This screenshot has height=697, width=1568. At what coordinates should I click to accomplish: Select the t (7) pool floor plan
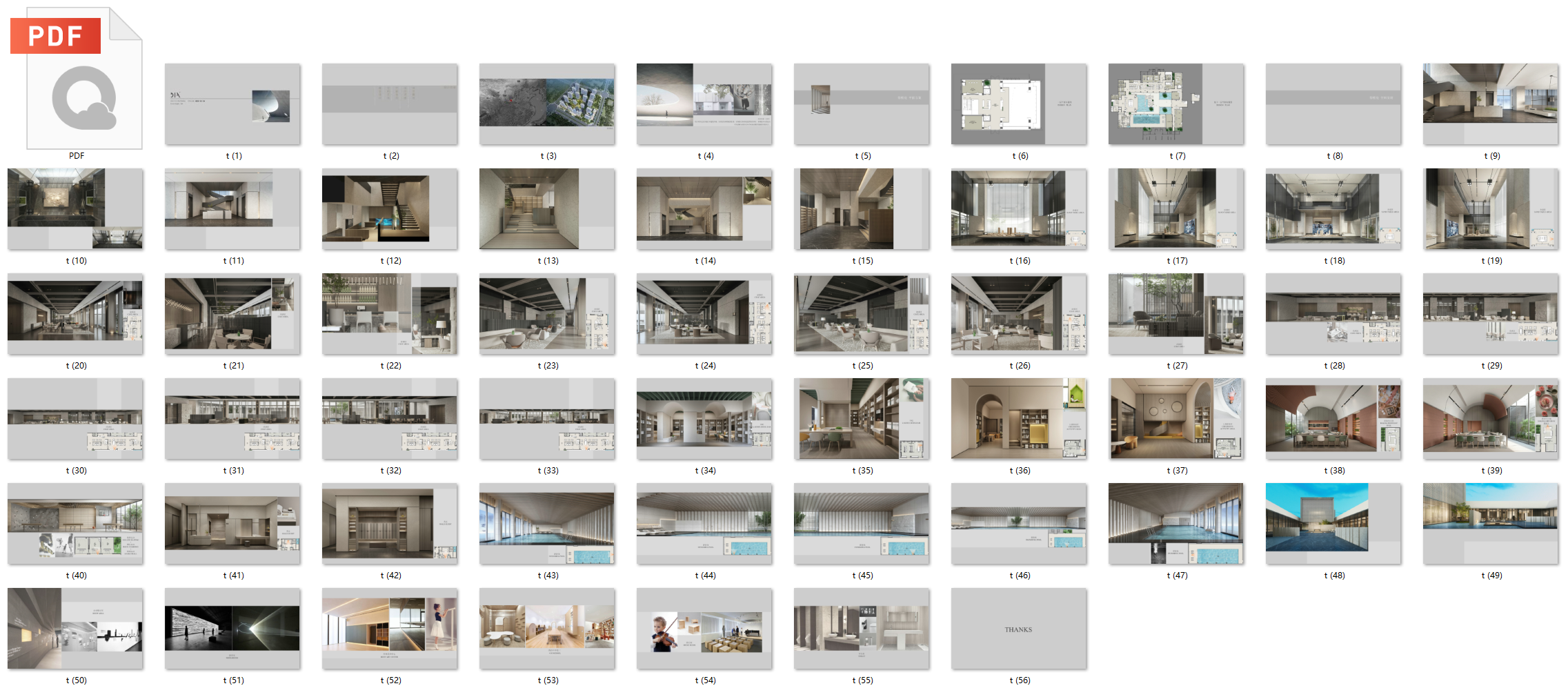click(x=1176, y=104)
